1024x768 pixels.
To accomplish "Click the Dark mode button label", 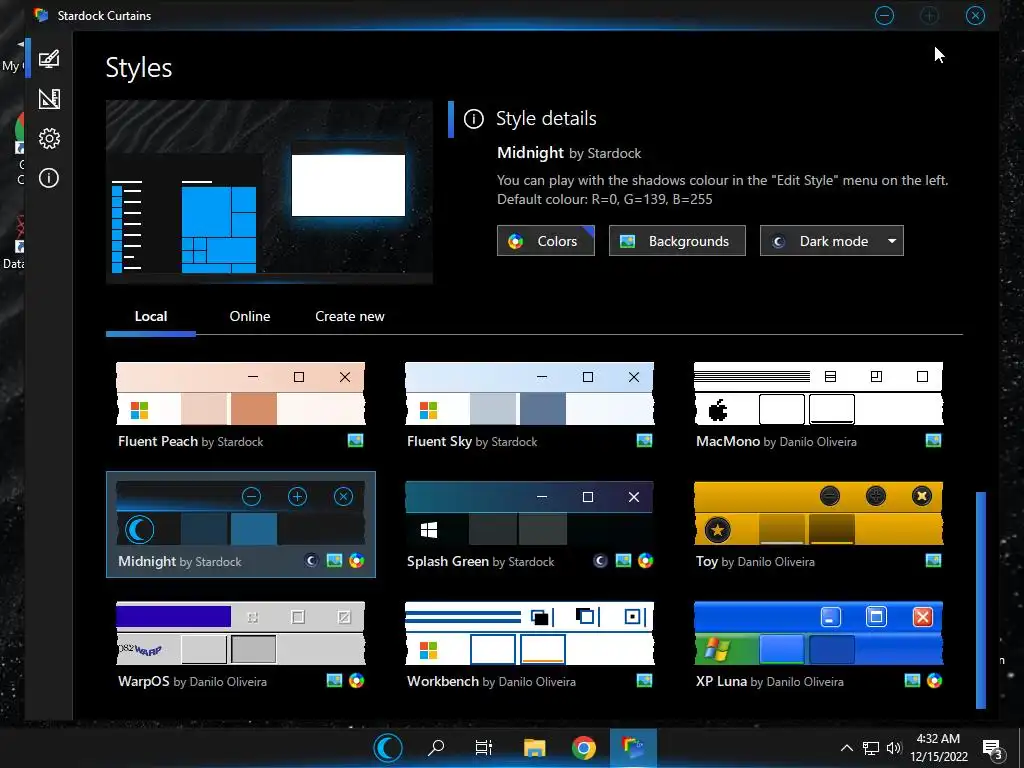I will pos(834,241).
